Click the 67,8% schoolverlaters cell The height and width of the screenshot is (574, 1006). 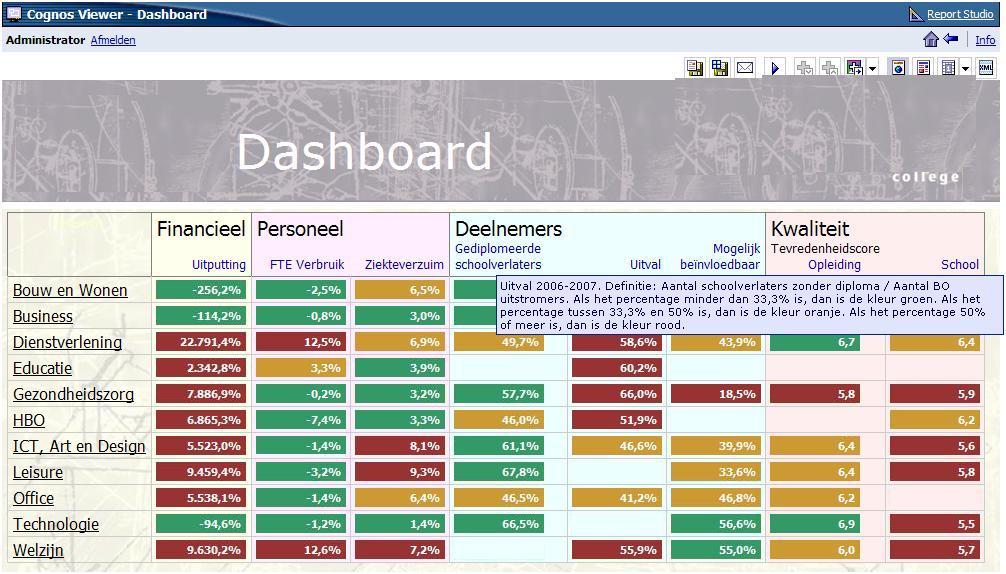499,472
